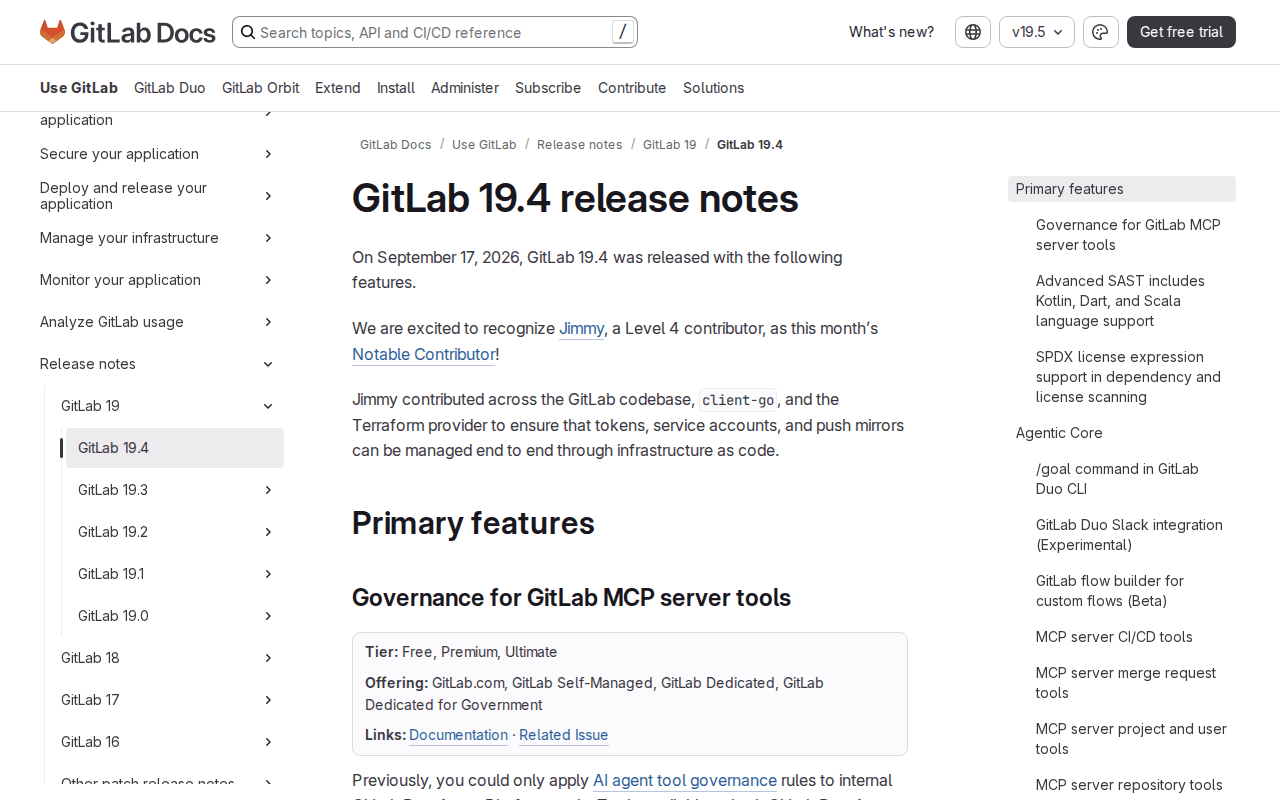1280x800 pixels.
Task: Follow AI agent tool governance link
Action: click(685, 781)
